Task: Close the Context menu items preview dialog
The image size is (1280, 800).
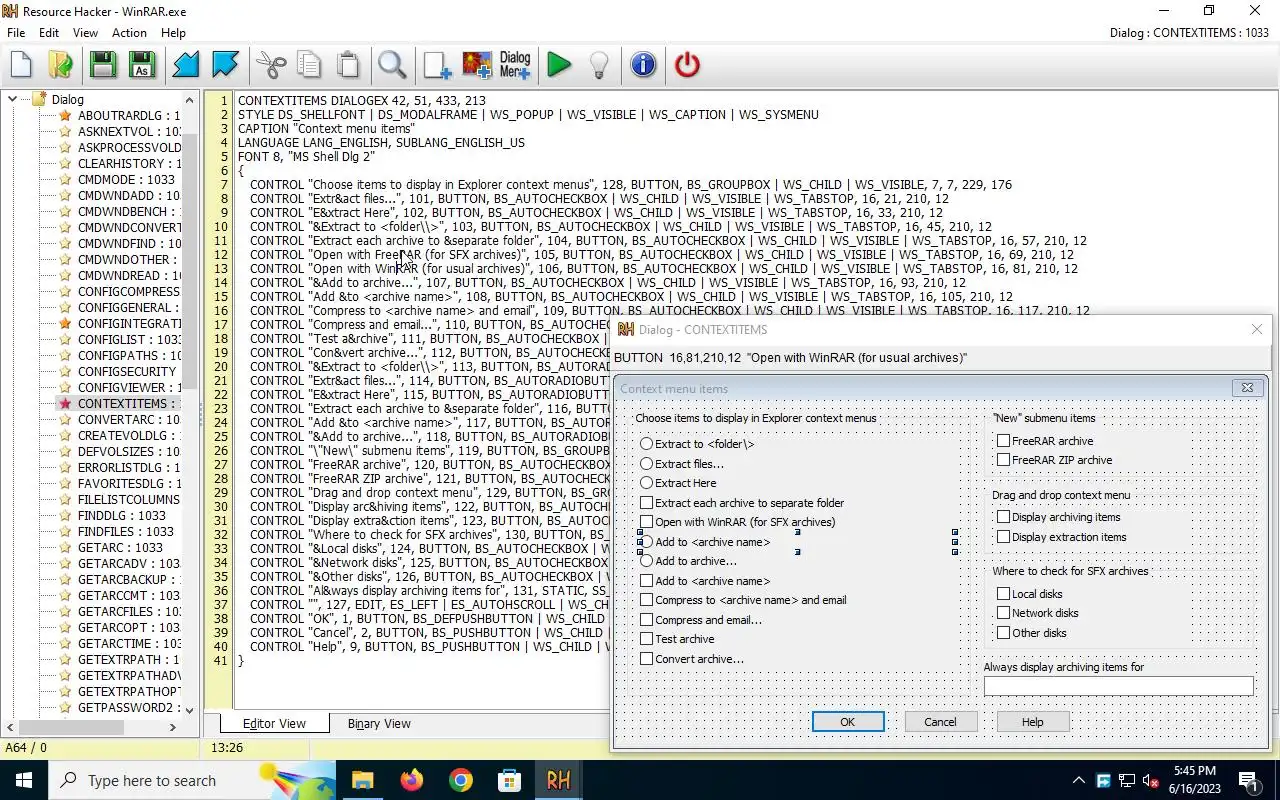Action: click(1247, 388)
